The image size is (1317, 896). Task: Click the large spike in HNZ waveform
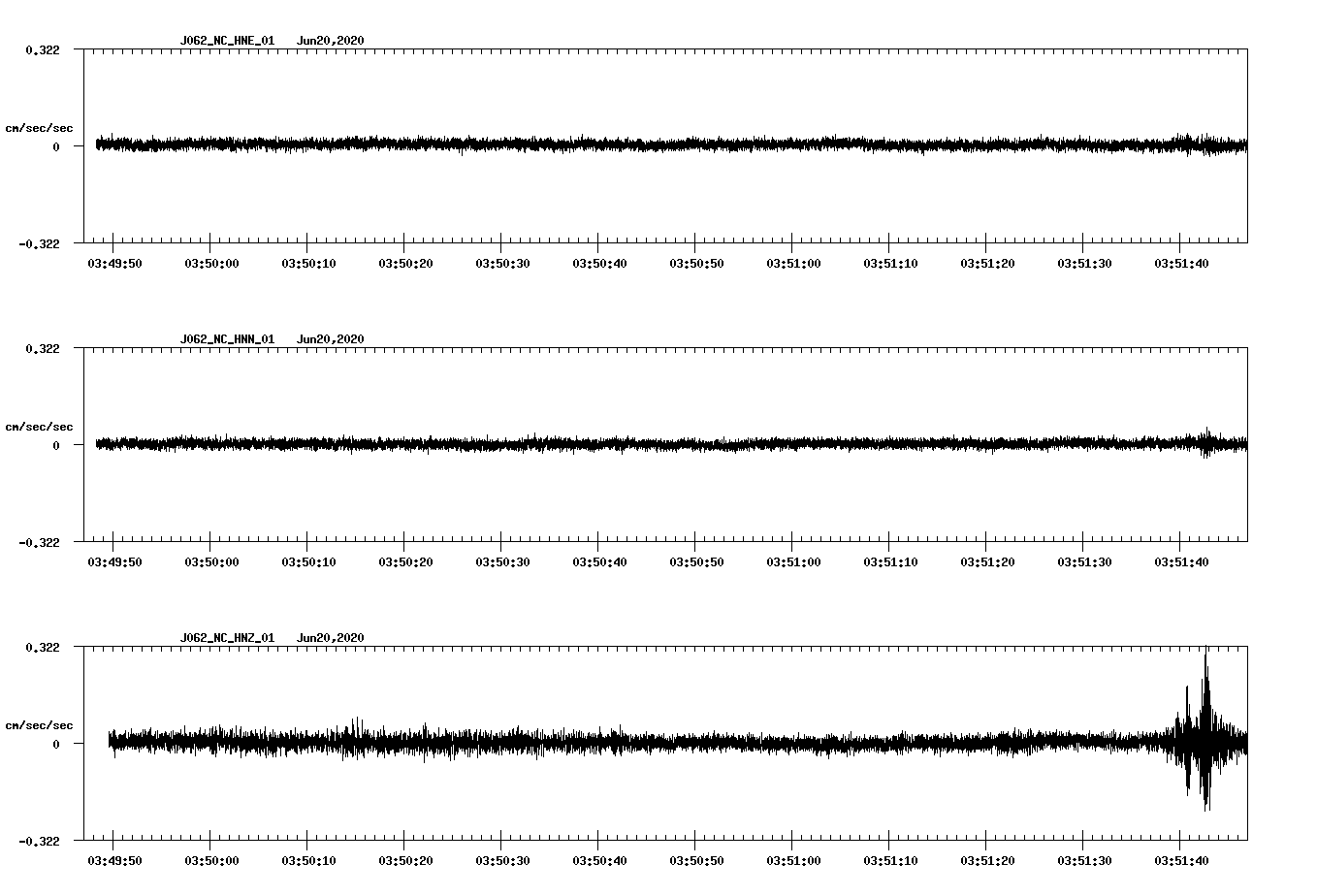click(1205, 729)
